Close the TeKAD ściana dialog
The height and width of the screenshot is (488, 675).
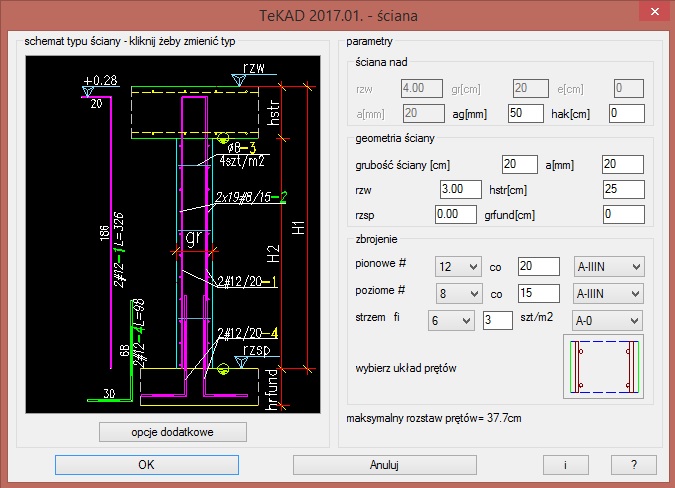655,12
